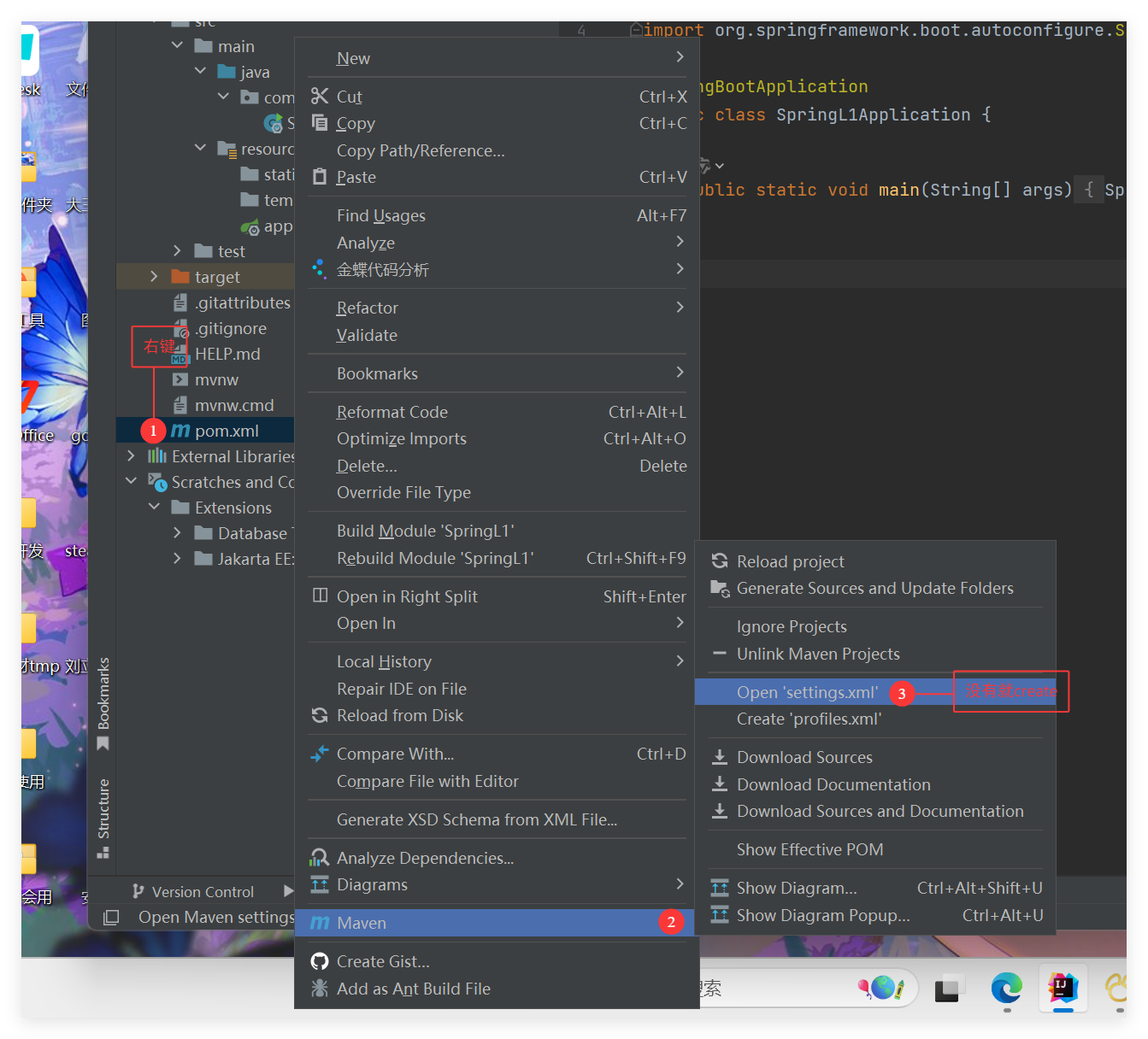Click the Generate Sources folder icon
1148x1039 pixels.
(x=720, y=588)
